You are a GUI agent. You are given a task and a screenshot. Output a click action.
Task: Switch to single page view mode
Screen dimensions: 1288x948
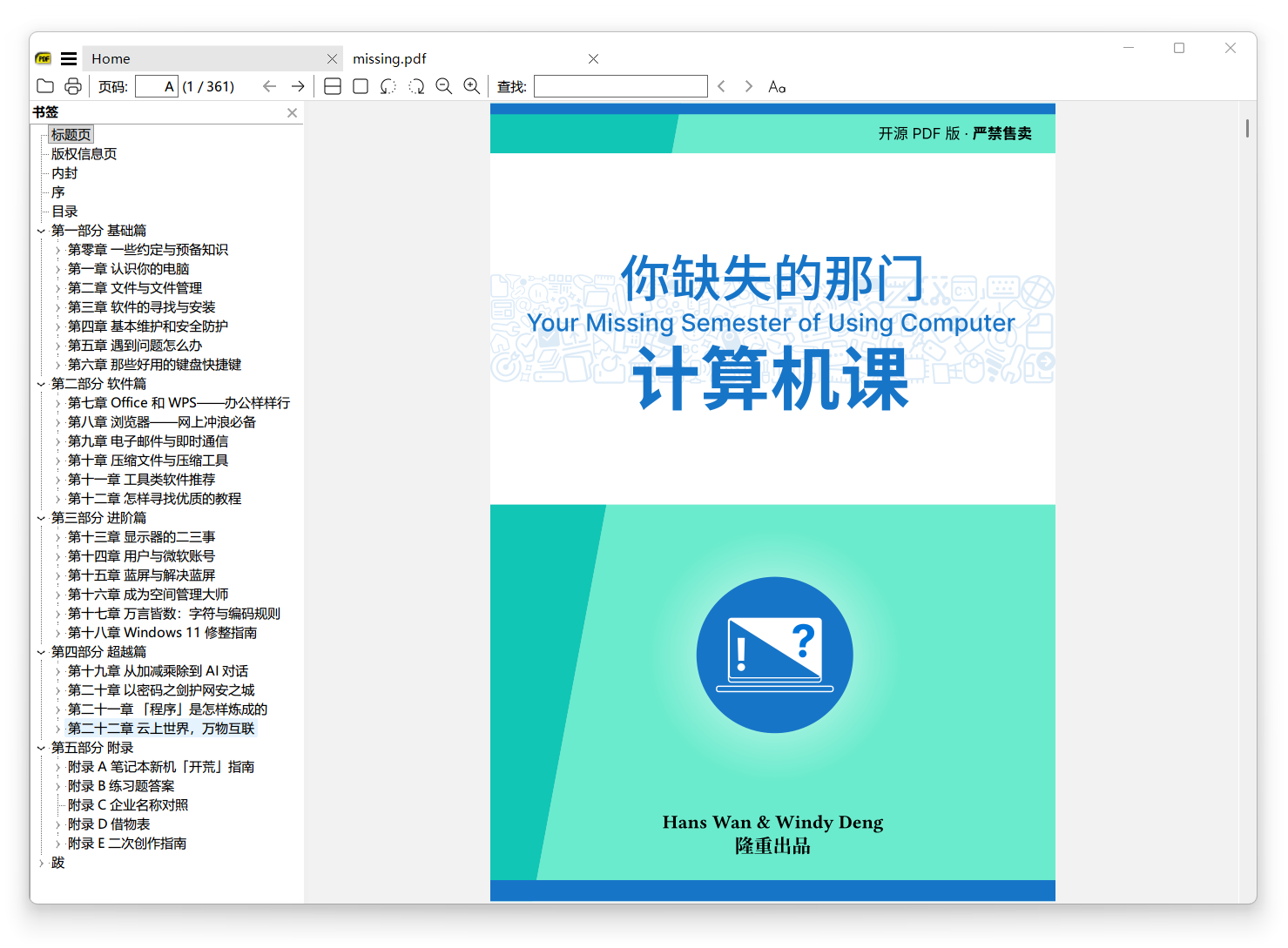[x=360, y=85]
